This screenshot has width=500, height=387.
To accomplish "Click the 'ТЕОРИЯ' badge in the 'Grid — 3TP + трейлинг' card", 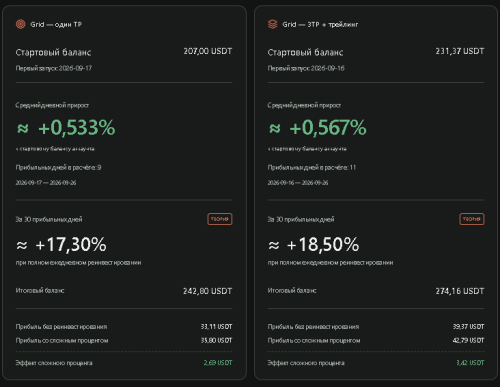I will (472, 219).
